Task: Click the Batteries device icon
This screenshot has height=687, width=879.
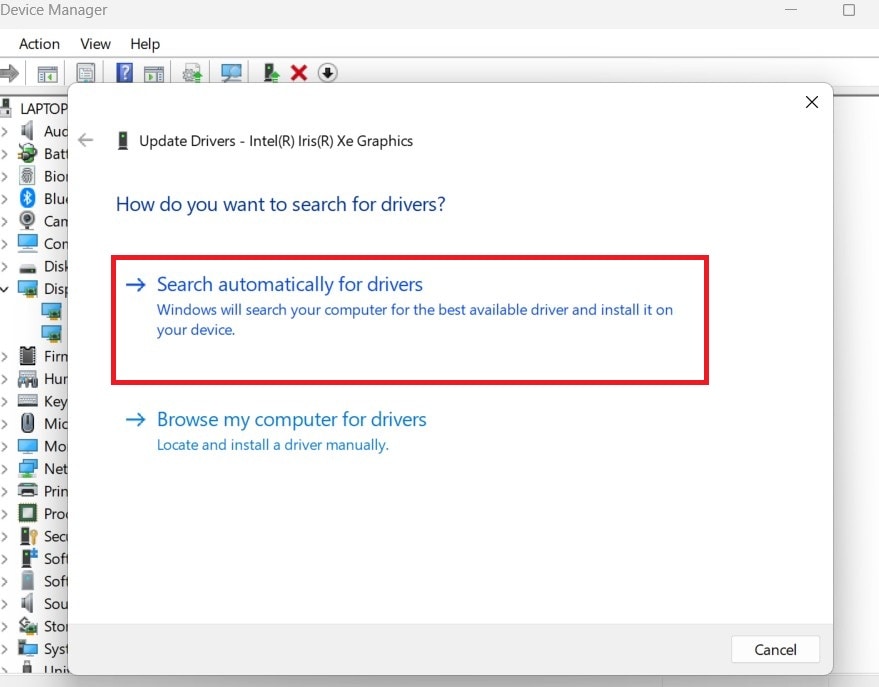Action: click(x=27, y=153)
